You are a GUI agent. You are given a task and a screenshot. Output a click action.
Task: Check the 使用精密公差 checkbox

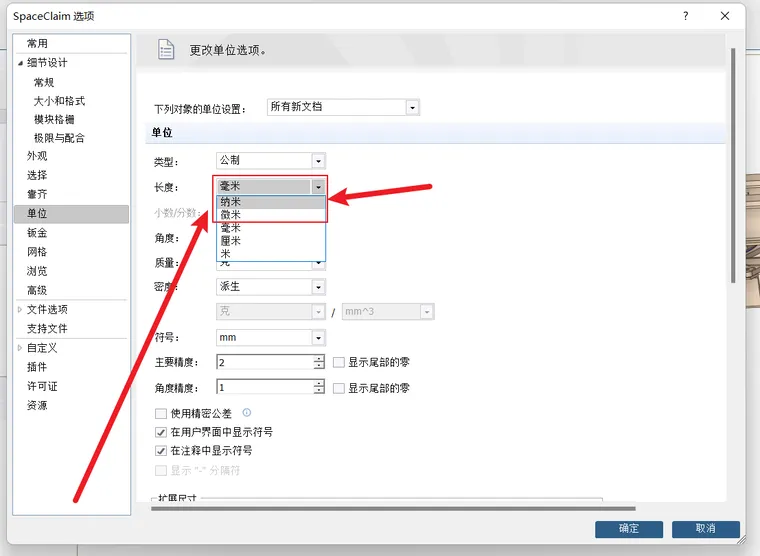[160, 413]
